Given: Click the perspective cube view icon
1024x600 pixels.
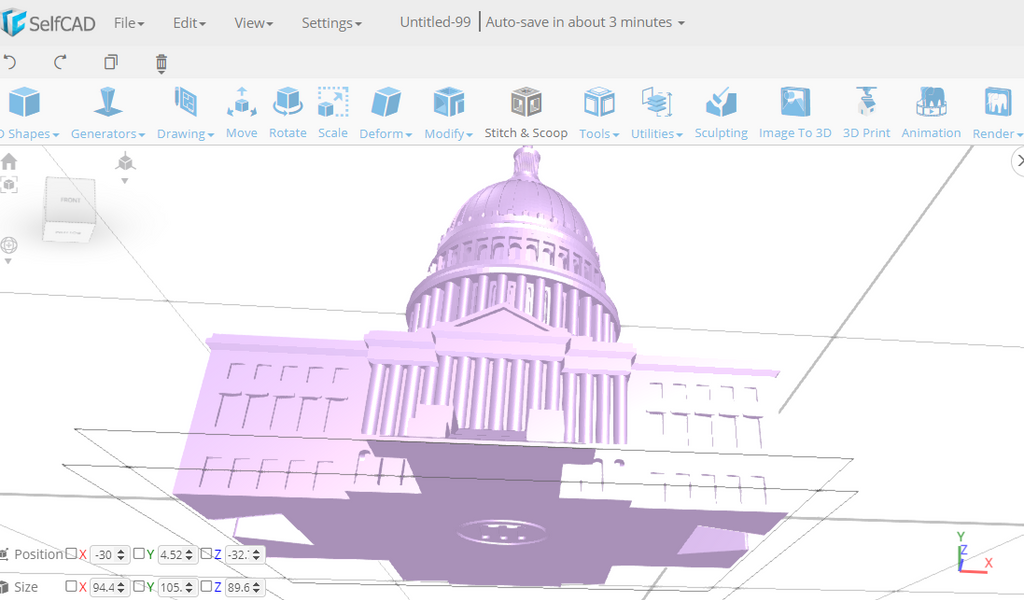Looking at the screenshot, I should (125, 161).
